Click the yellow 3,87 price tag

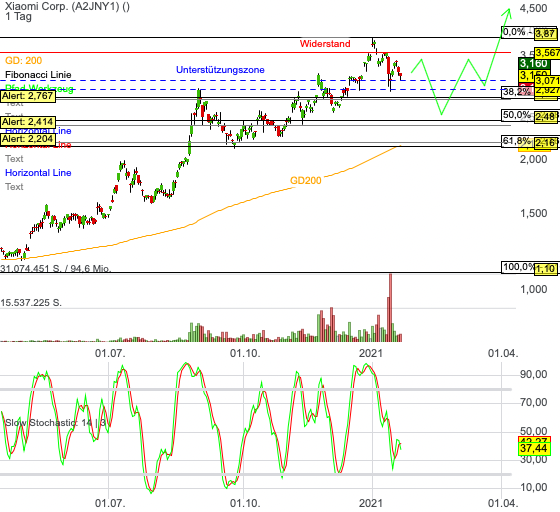click(545, 34)
